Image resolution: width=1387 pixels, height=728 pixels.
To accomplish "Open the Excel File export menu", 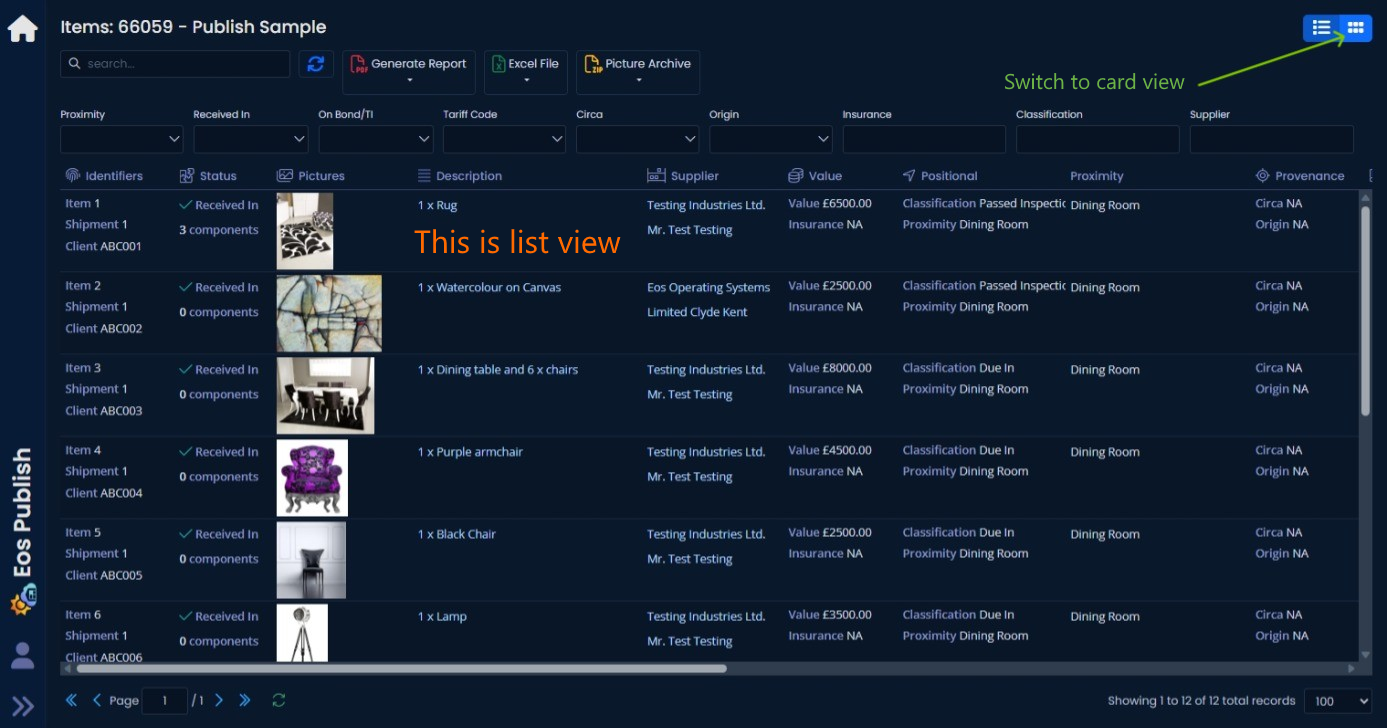I will pyautogui.click(x=526, y=72).
